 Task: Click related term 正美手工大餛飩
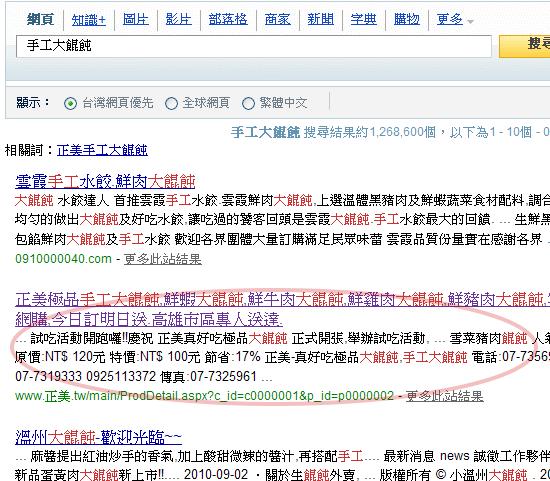click(102, 151)
